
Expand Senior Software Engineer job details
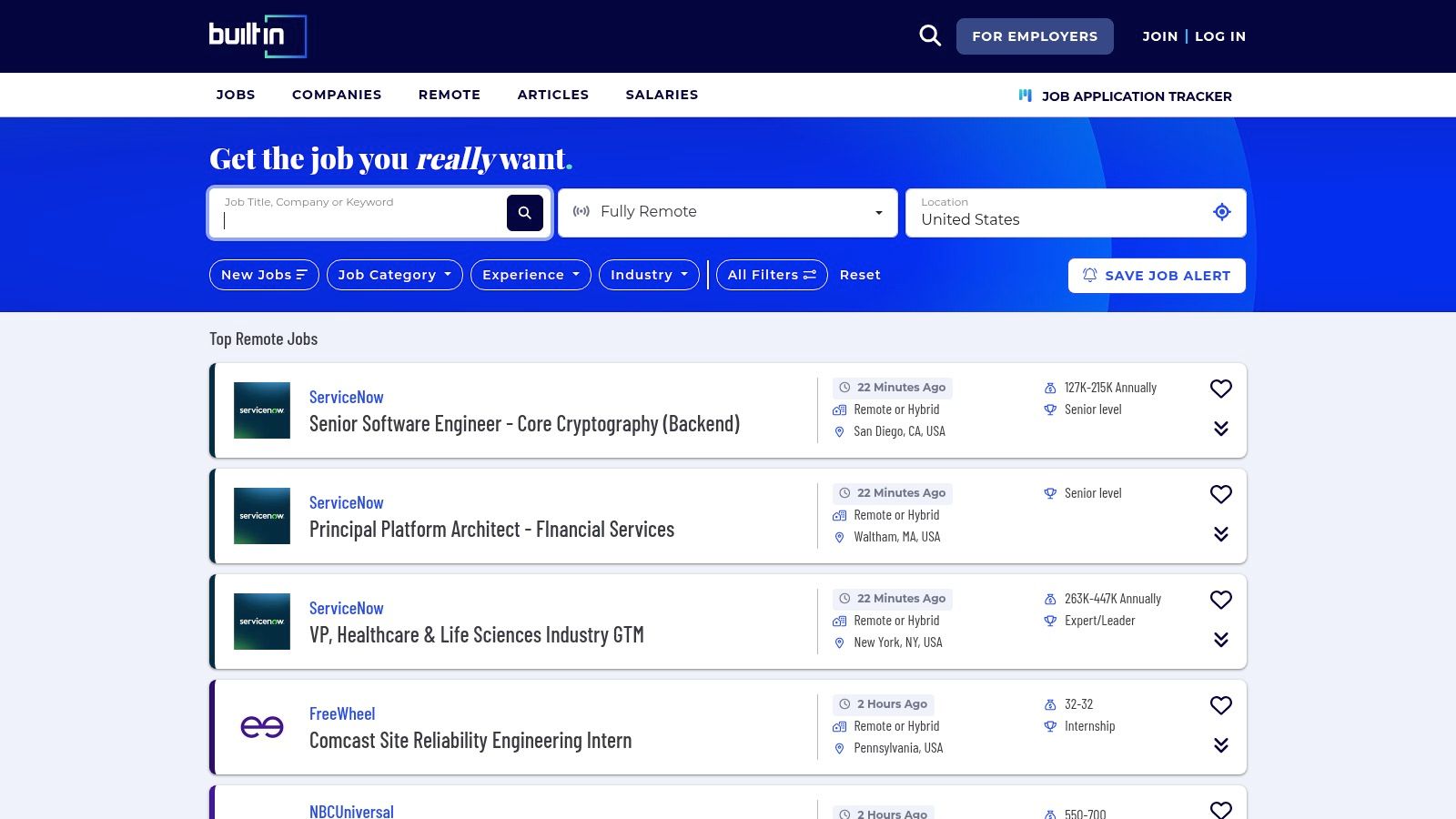pyautogui.click(x=1221, y=429)
